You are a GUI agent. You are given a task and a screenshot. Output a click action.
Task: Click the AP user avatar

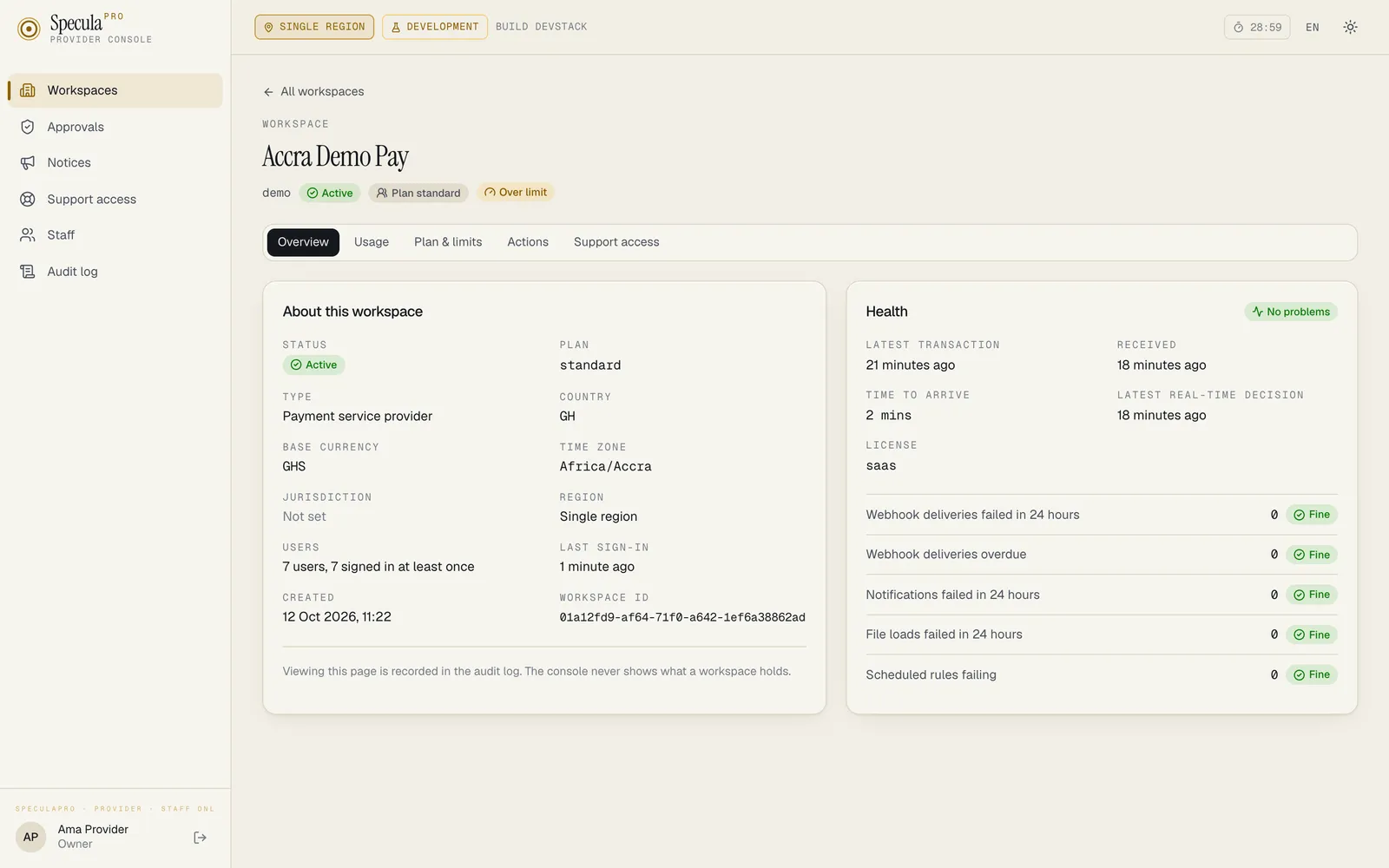[30, 837]
